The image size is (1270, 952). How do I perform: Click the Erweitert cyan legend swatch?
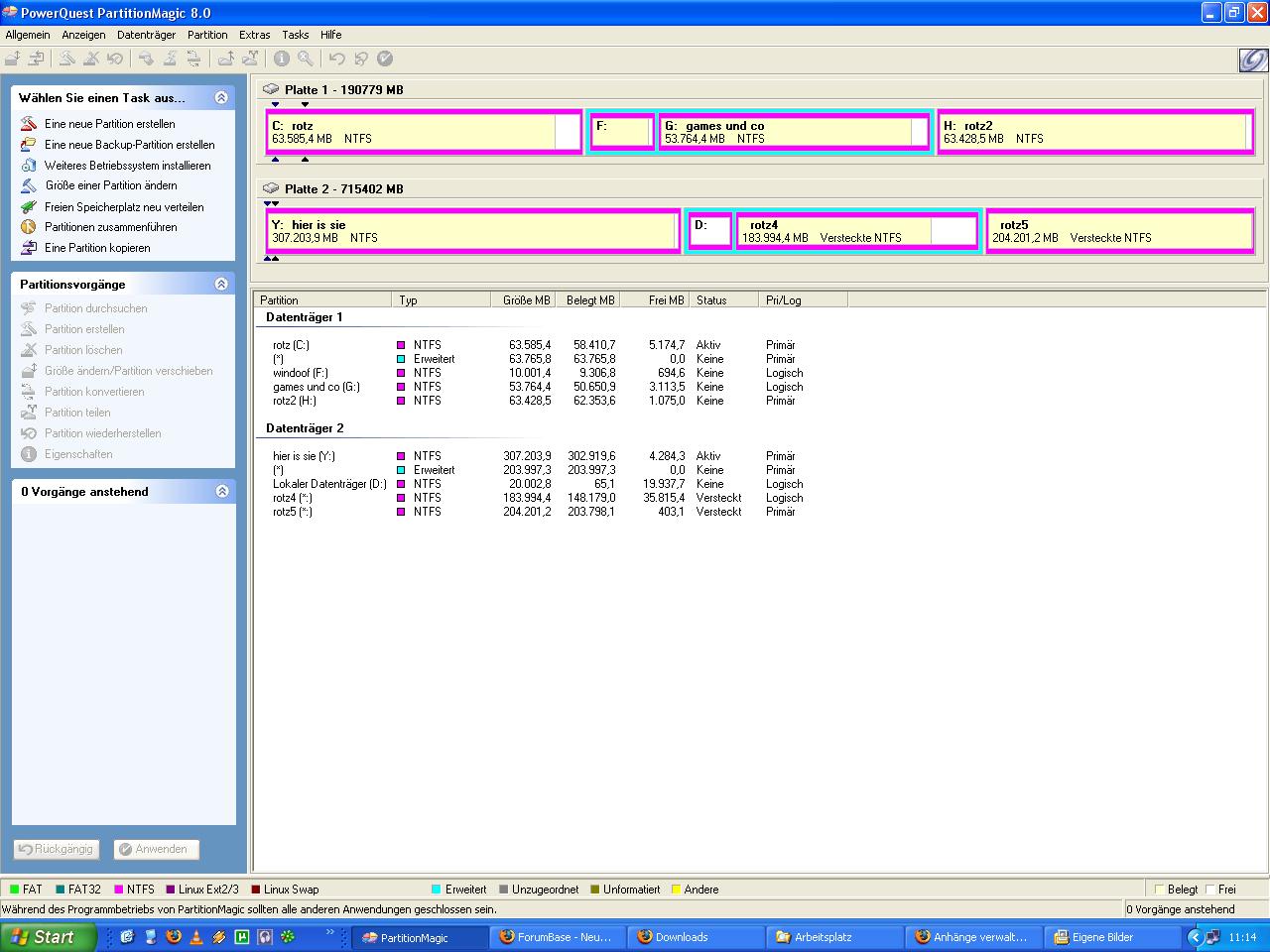(437, 890)
